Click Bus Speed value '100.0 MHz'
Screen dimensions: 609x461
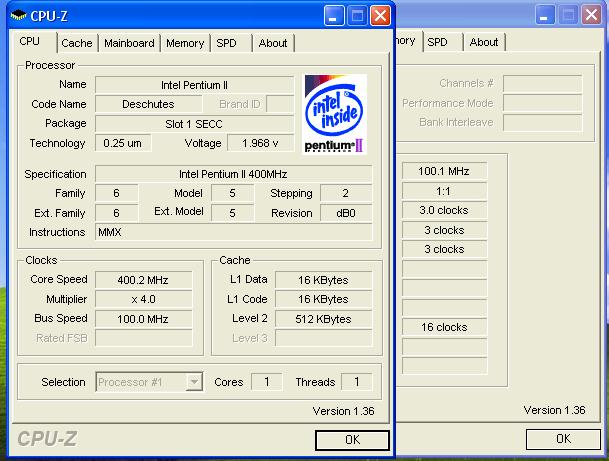tap(143, 319)
